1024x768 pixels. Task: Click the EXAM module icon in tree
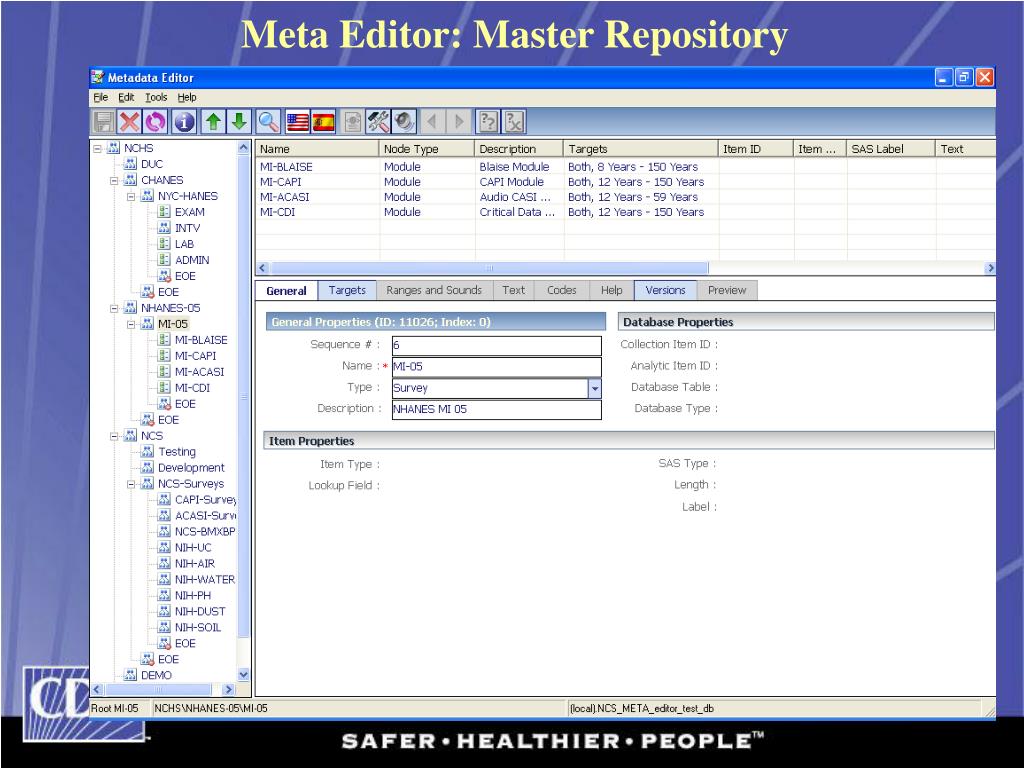click(164, 212)
